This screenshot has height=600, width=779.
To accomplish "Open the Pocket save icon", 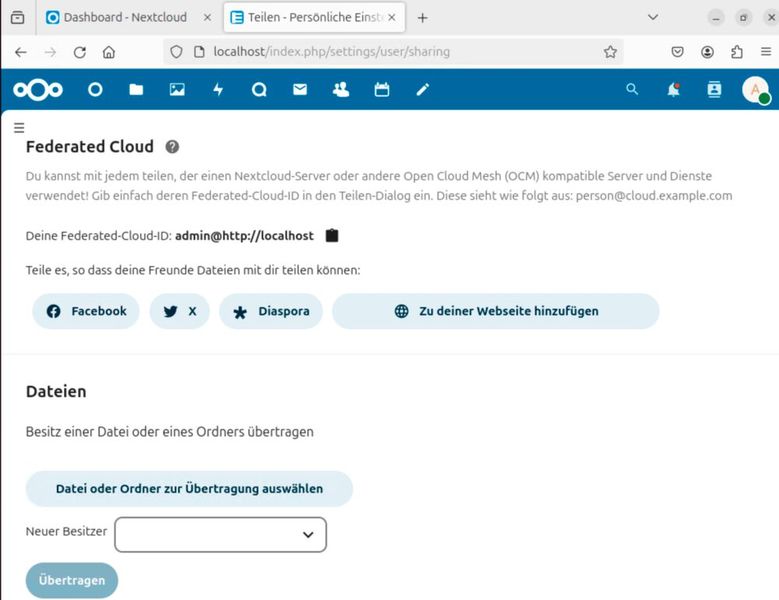I will coord(678,52).
